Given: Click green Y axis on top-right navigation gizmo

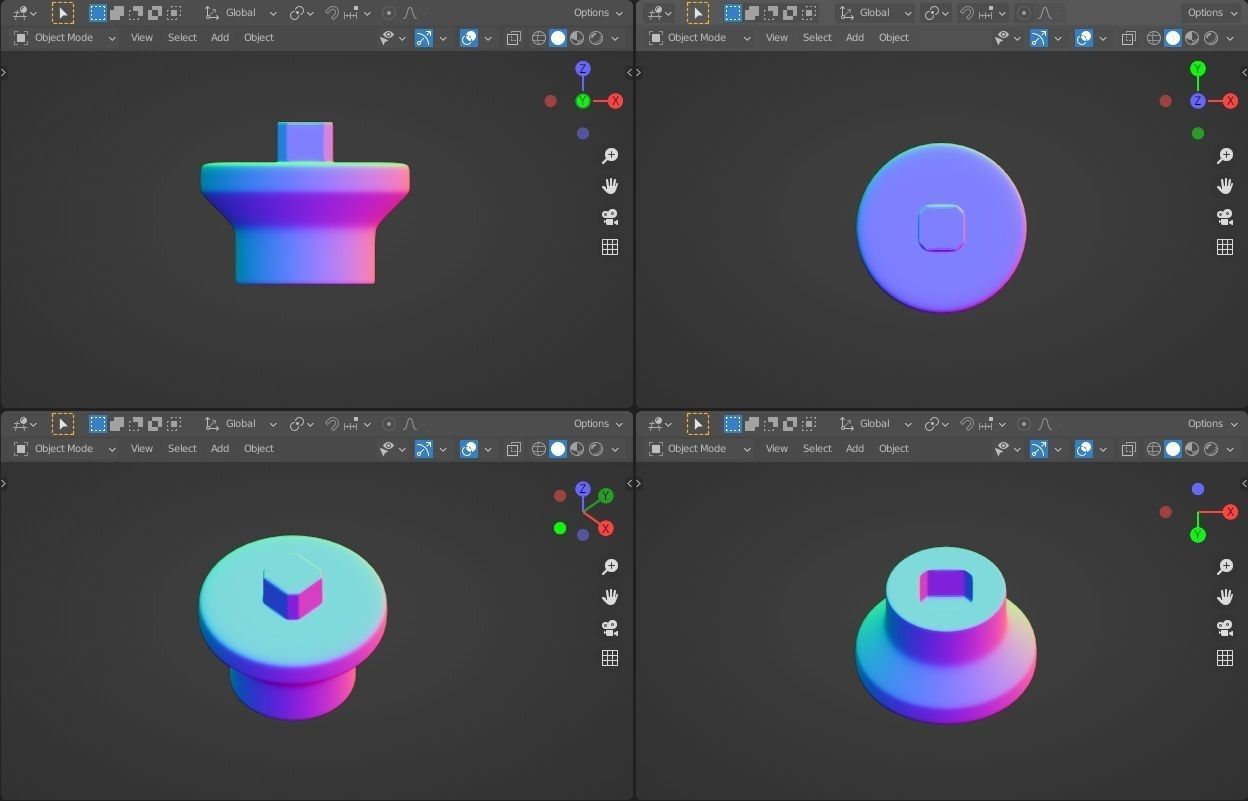Looking at the screenshot, I should coord(1198,69).
